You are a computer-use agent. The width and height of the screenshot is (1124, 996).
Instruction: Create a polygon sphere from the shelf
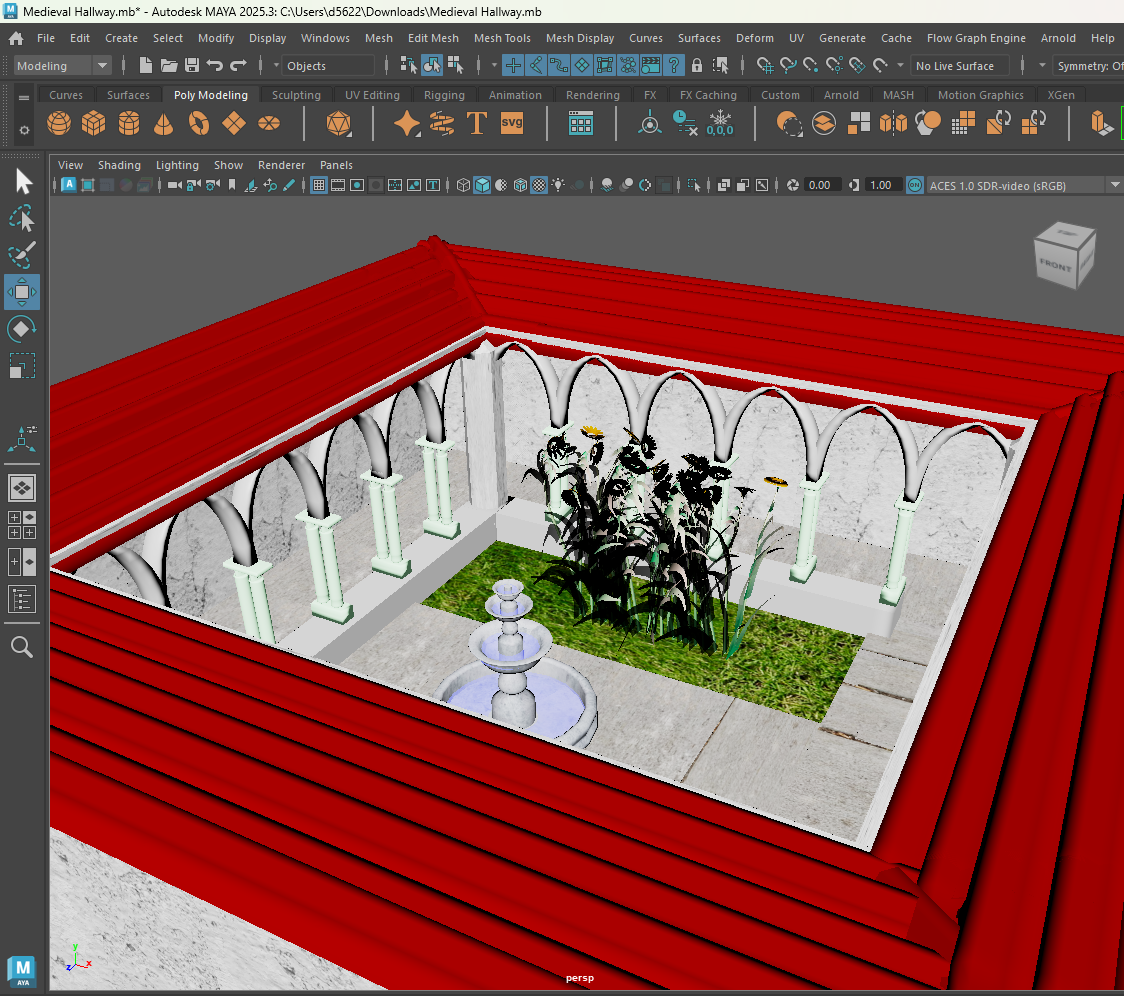click(58, 121)
